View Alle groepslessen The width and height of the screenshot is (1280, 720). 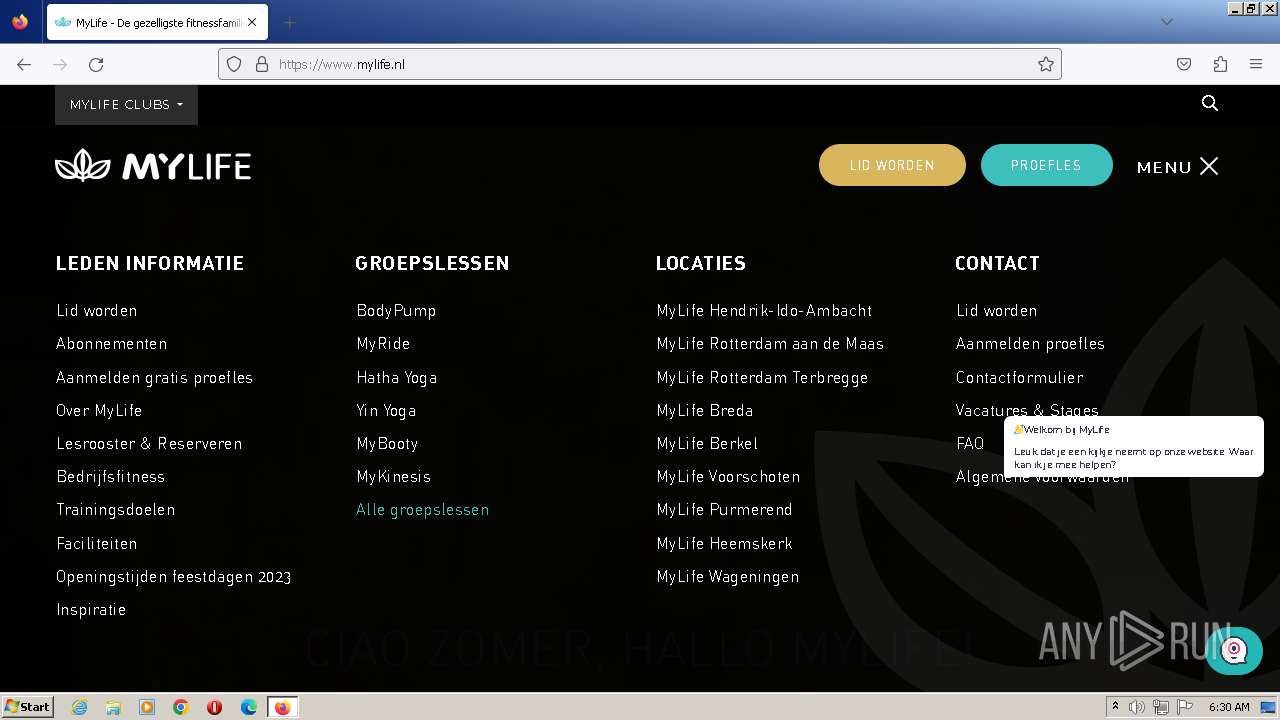(x=422, y=510)
